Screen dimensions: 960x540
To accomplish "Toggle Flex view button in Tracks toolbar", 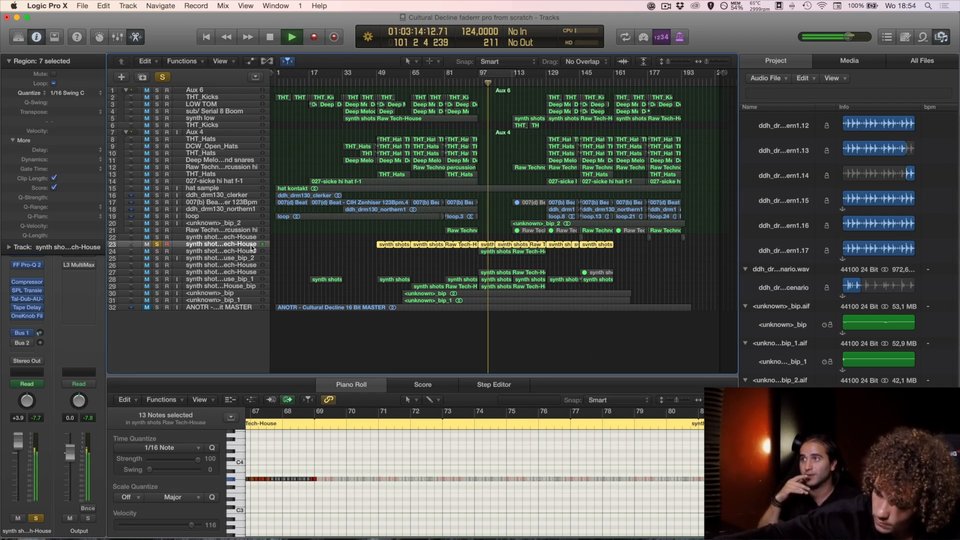I will coord(267,61).
